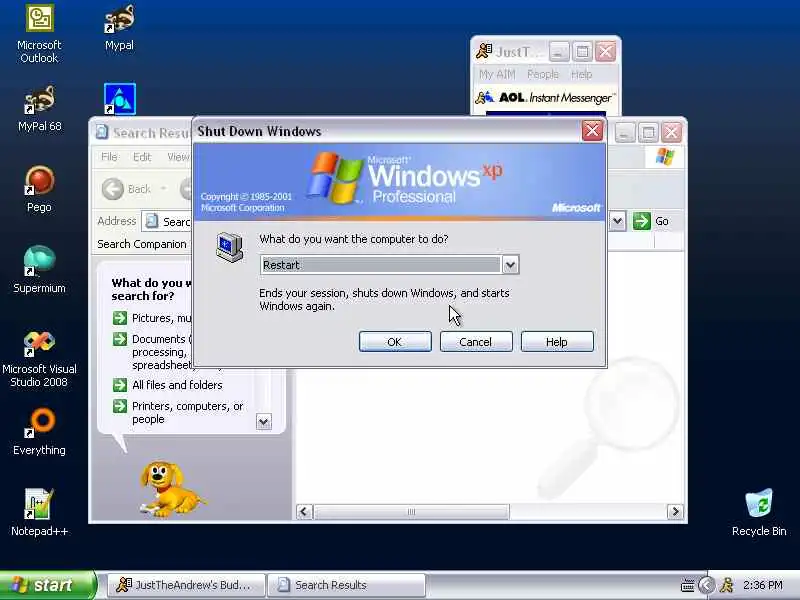Confirm restart with the OK button
This screenshot has height=600, width=800.
click(395, 342)
